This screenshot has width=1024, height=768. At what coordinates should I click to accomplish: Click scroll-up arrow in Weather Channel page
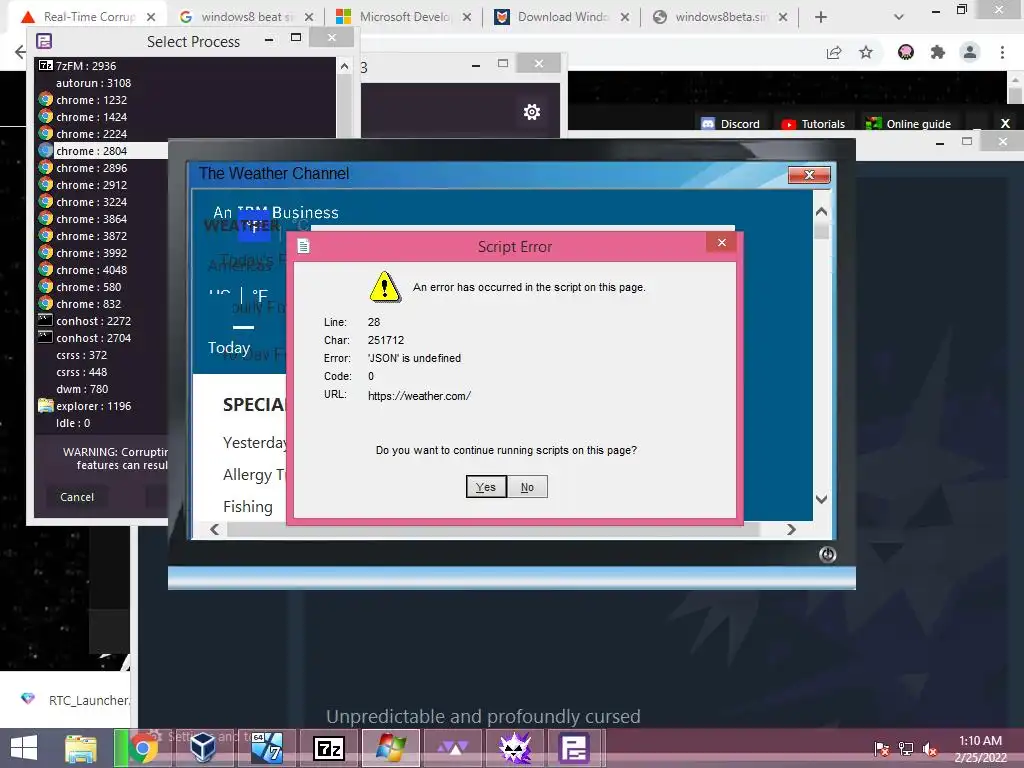coord(822,212)
